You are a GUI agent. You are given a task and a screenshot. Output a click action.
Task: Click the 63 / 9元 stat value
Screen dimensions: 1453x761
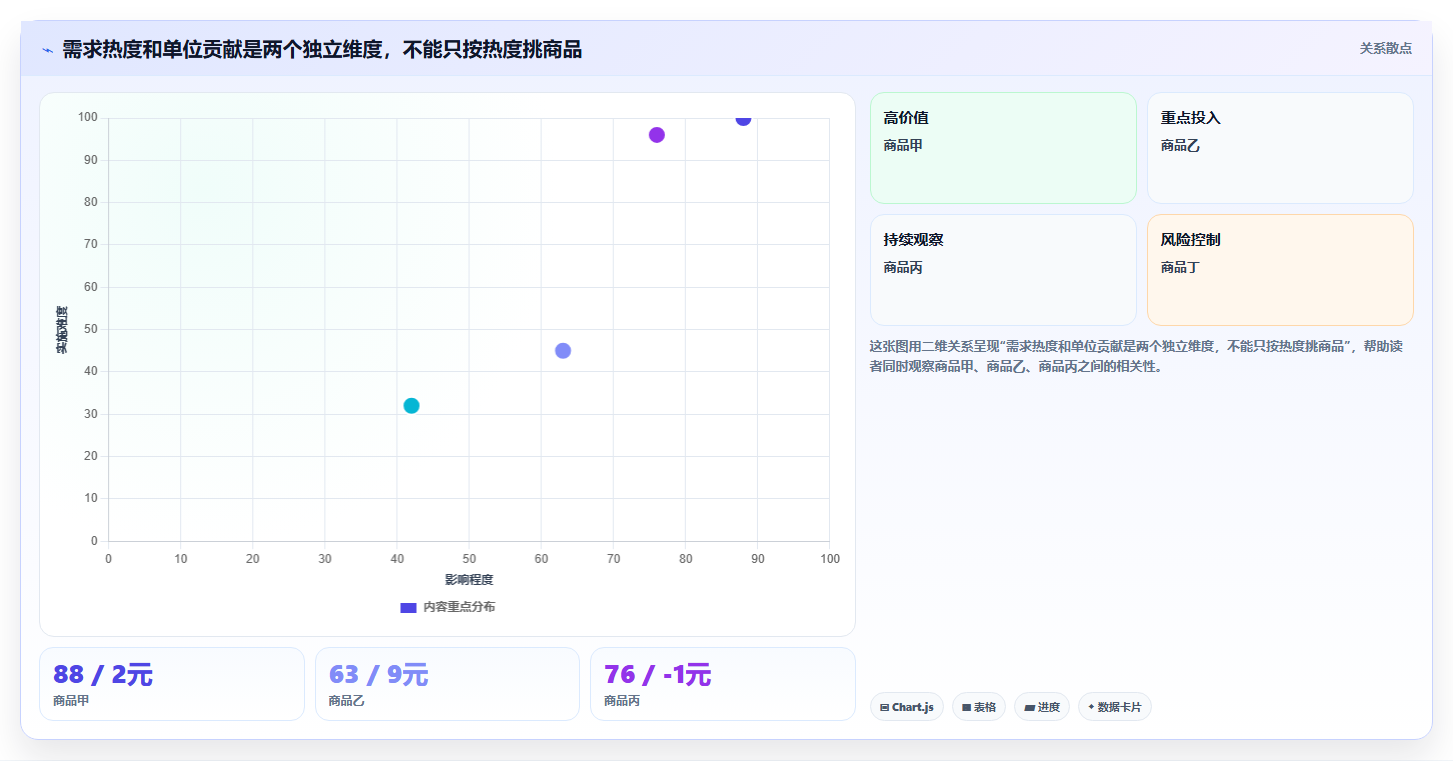tap(379, 675)
